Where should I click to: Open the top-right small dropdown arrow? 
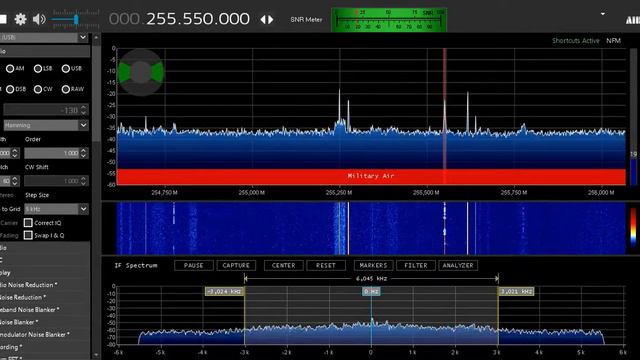[603, 14]
